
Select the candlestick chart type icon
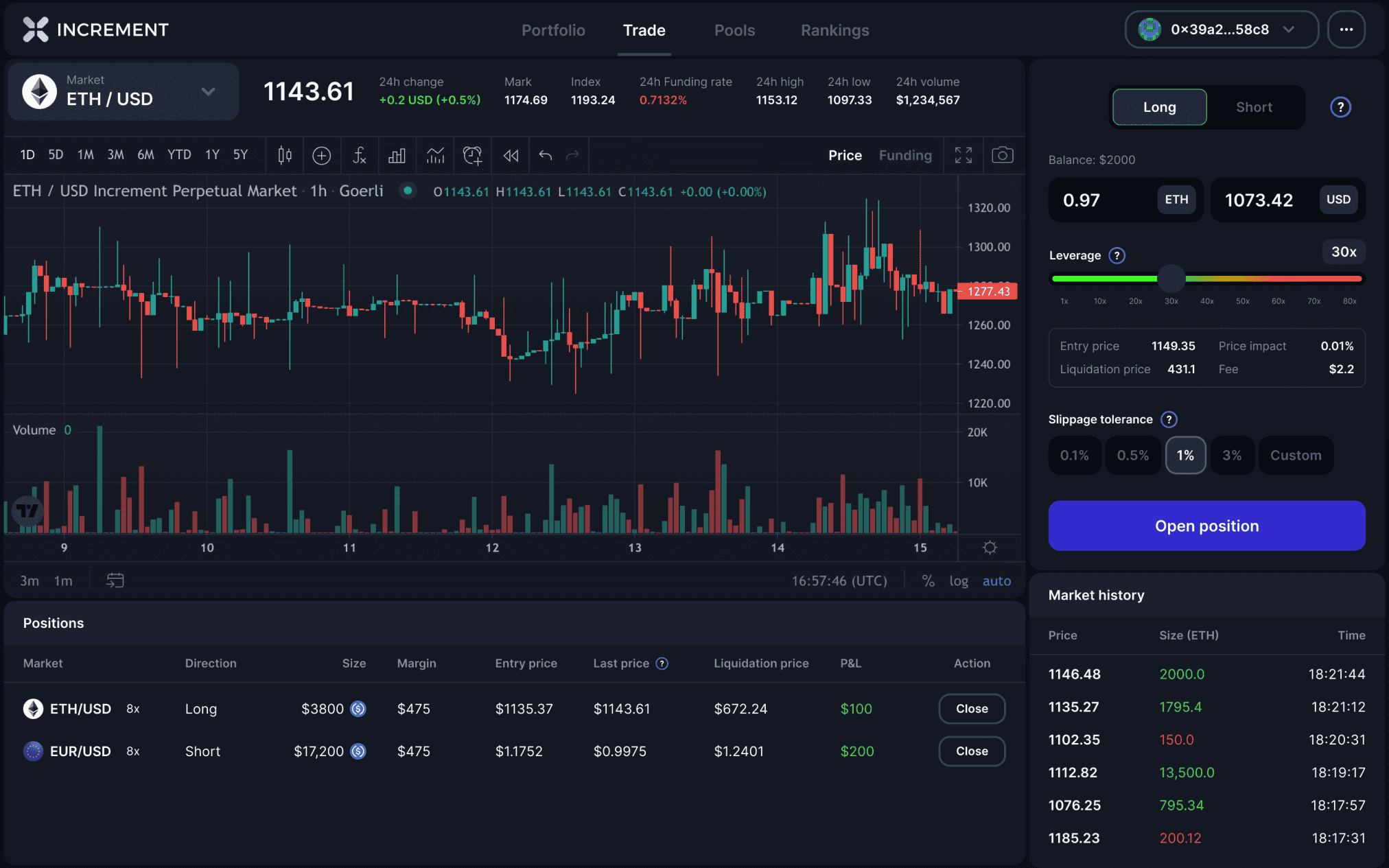[285, 155]
